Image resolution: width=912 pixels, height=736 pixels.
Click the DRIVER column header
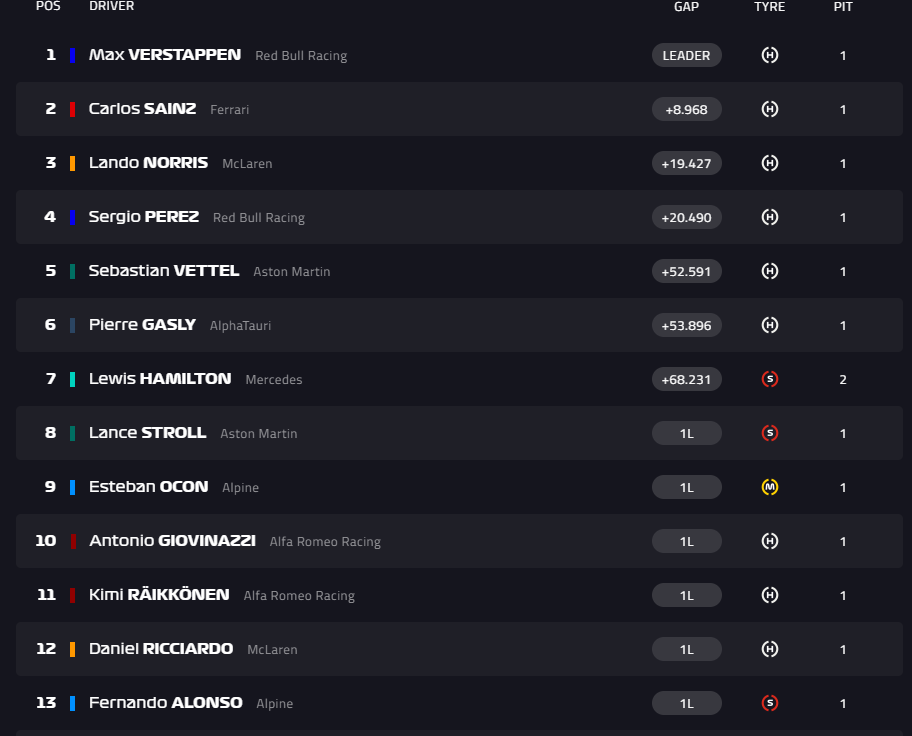point(111,6)
